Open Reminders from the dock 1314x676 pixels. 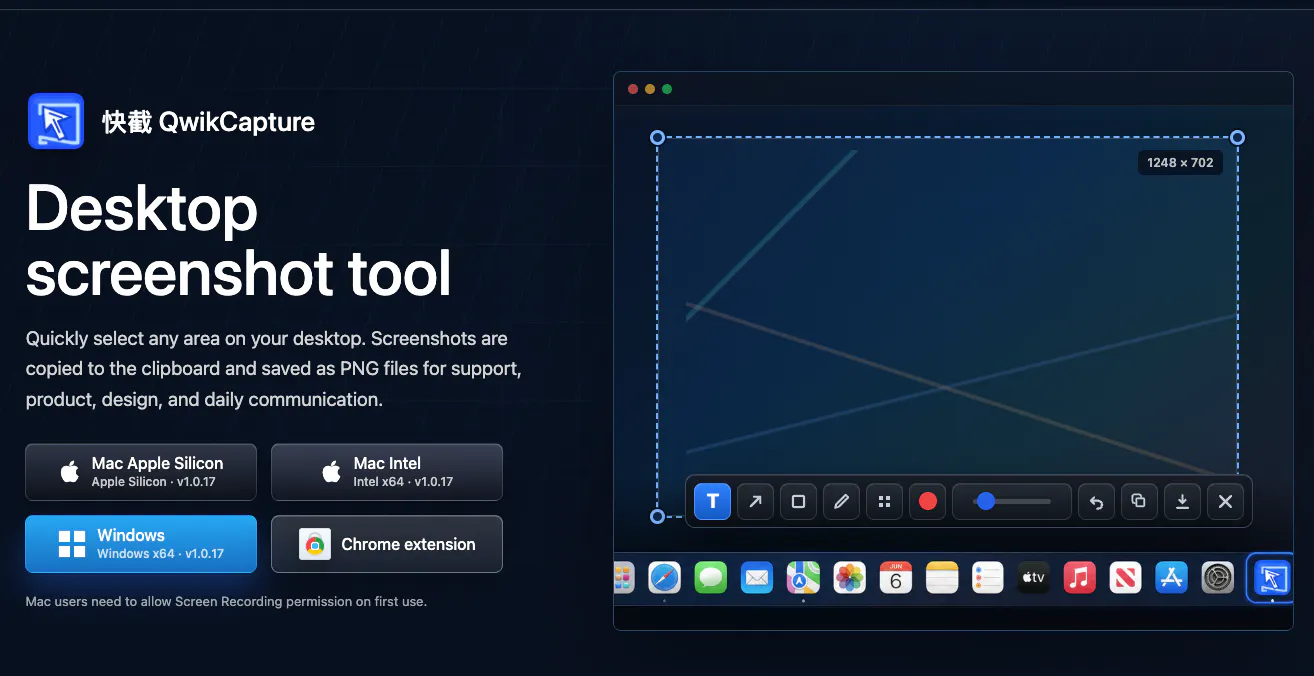click(x=988, y=577)
